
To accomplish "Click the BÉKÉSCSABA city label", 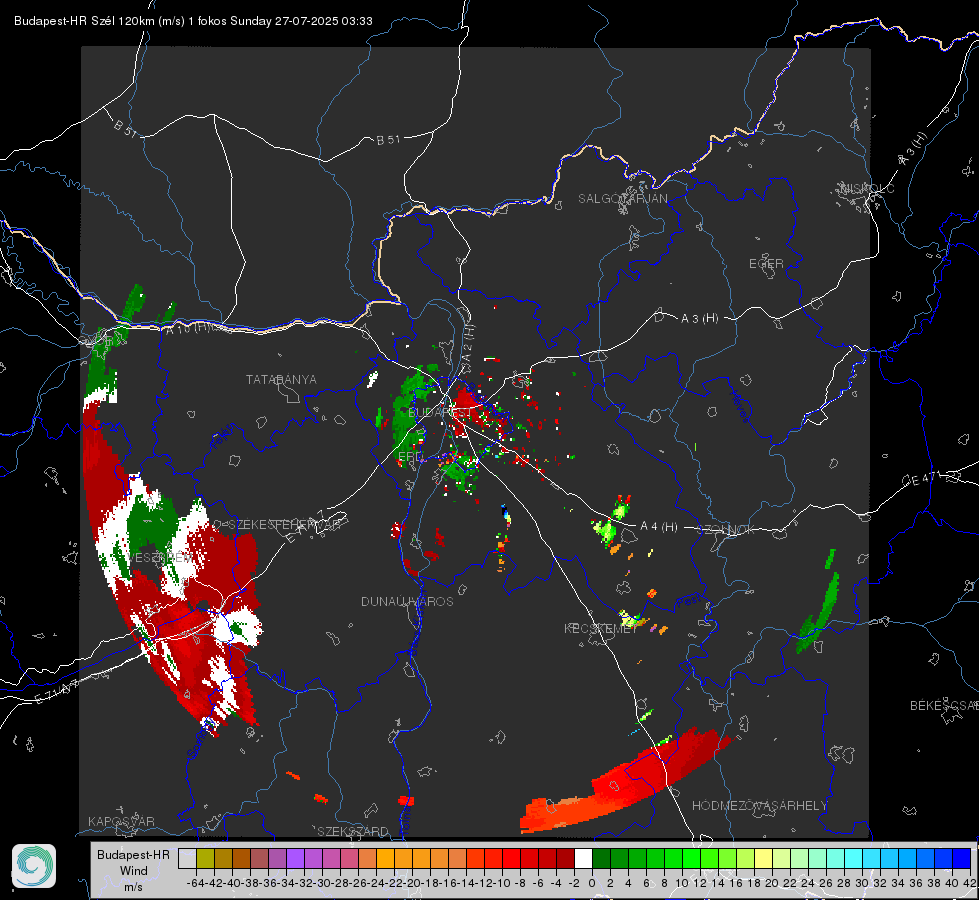I will coord(944,705).
